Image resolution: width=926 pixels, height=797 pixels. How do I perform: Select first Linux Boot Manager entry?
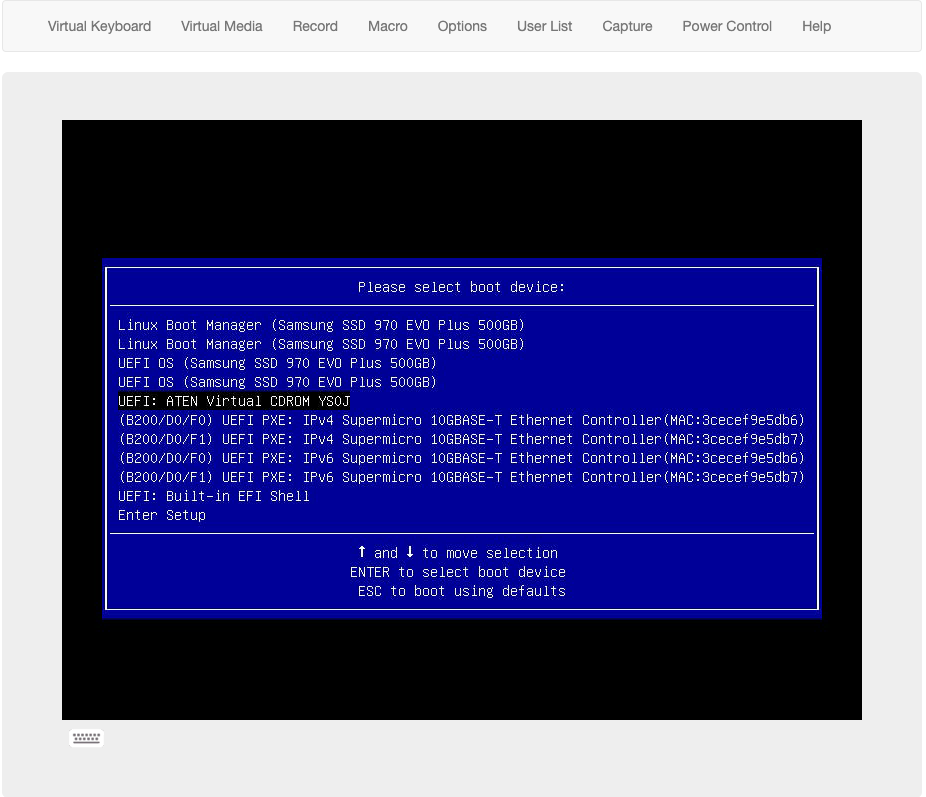(321, 325)
